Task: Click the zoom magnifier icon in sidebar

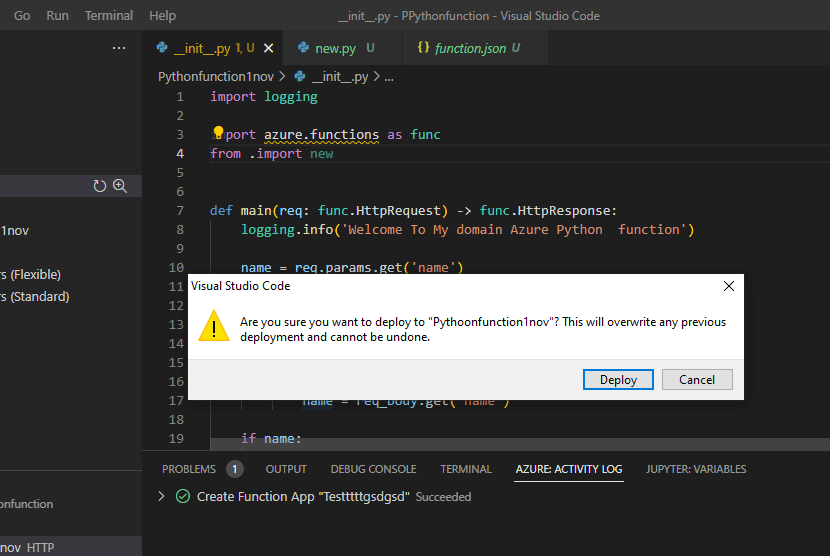Action: click(x=120, y=186)
